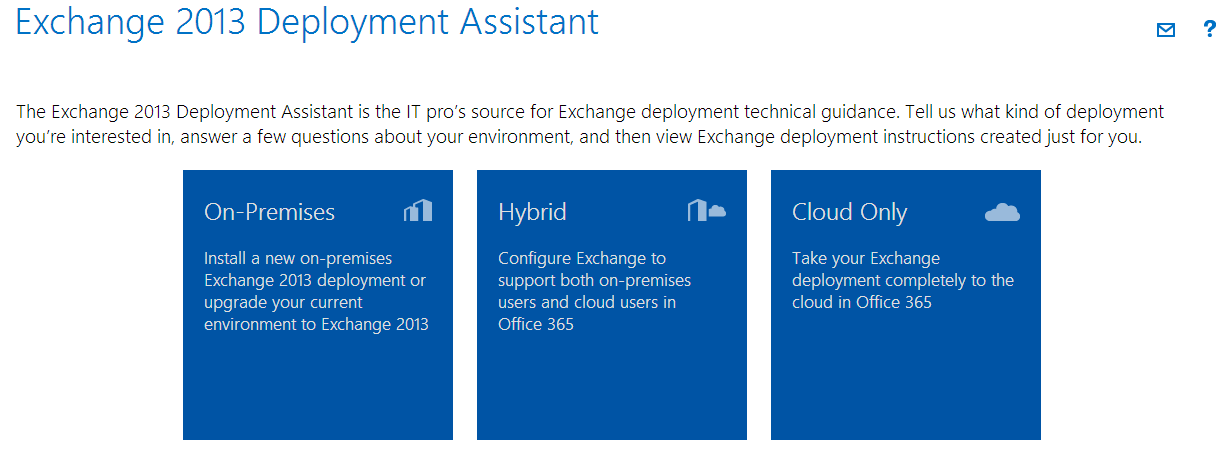Click the envelope feedback icon
This screenshot has height=475, width=1224.
[x=1165, y=30]
